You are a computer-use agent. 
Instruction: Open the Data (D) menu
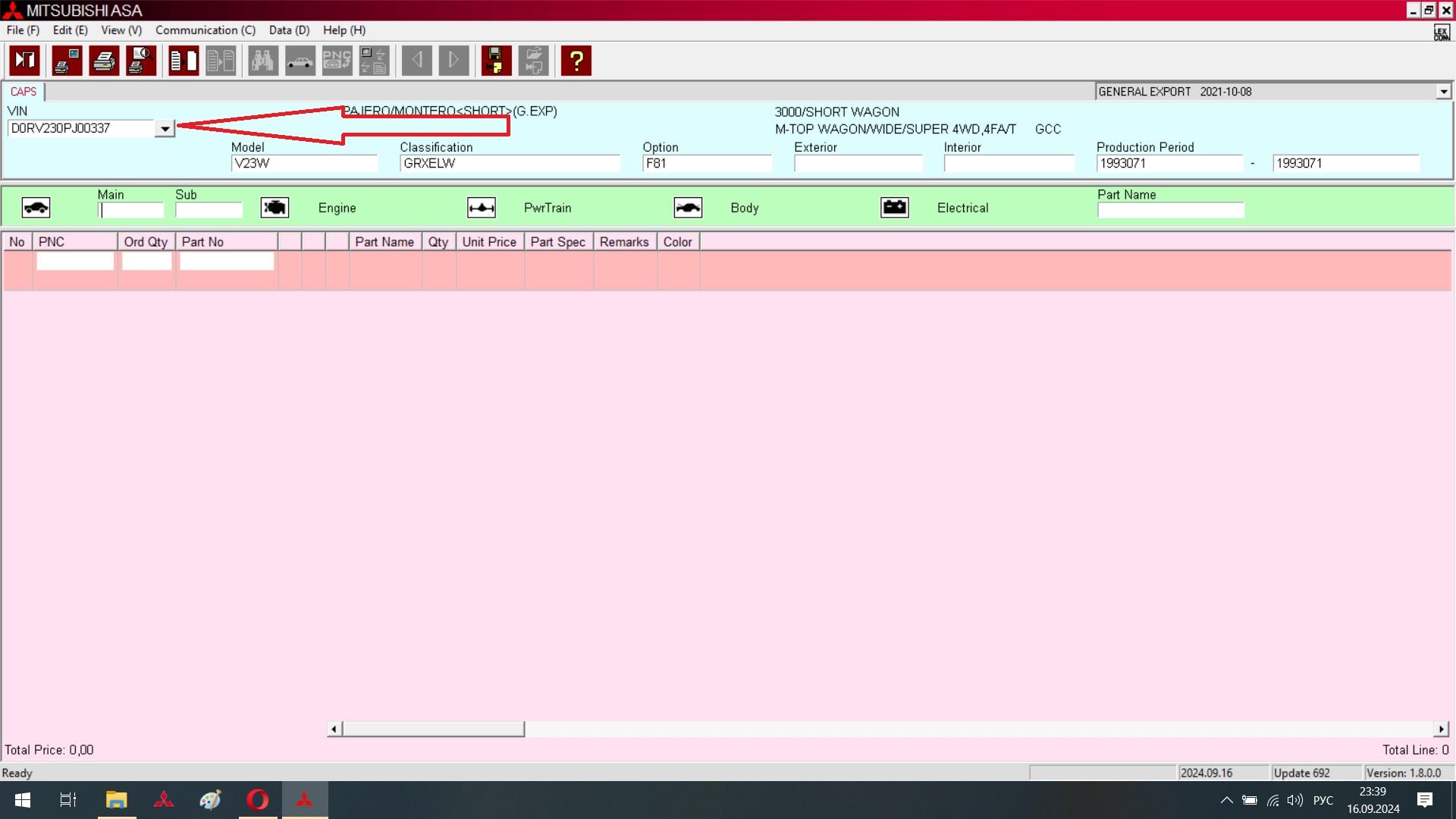pyautogui.click(x=289, y=30)
